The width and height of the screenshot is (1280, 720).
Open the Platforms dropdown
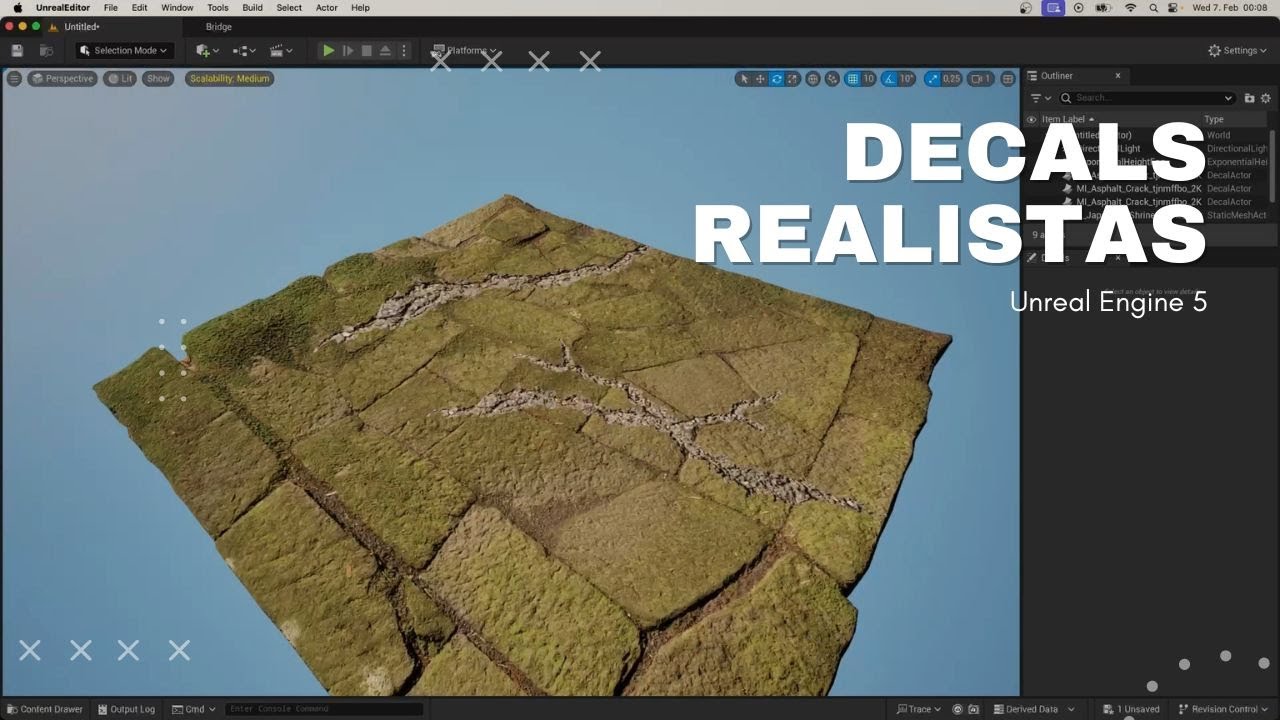(x=464, y=50)
